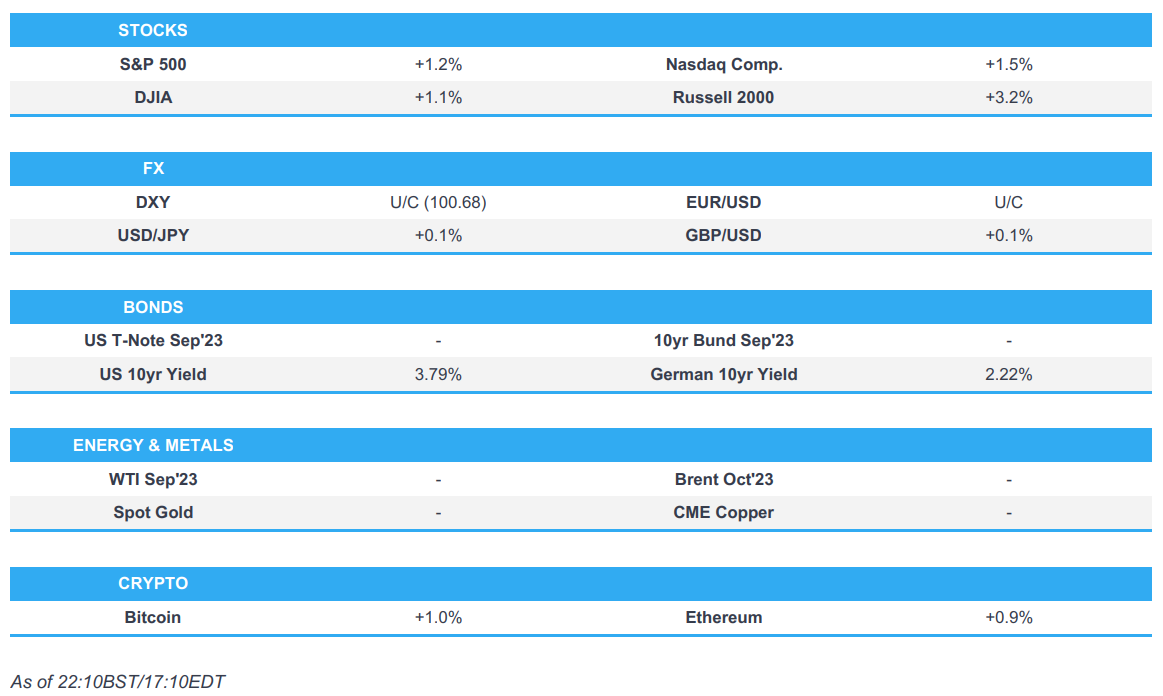
Task: Select the Spot Gold label
Action: [x=153, y=512]
